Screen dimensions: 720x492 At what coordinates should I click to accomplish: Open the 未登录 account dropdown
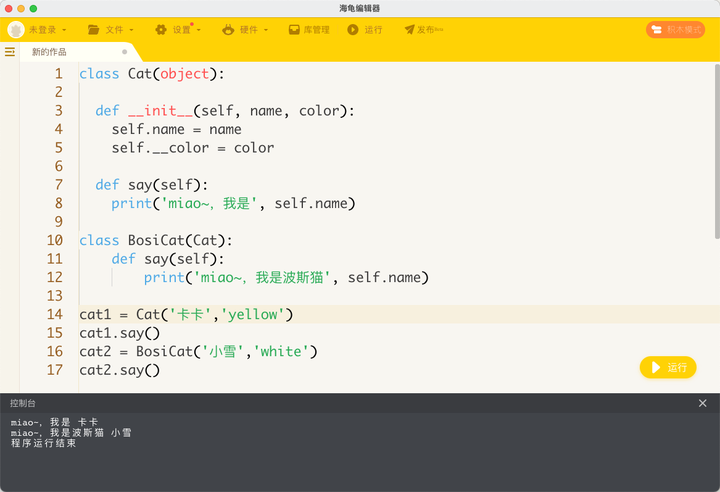[x=64, y=30]
